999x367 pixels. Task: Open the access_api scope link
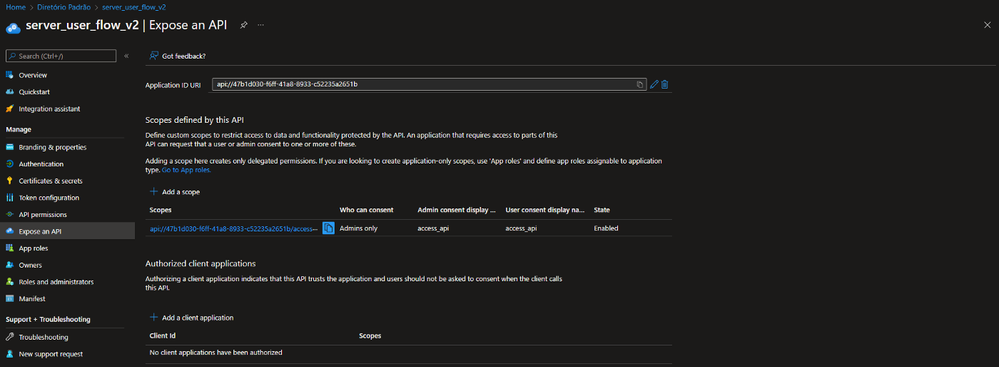233,228
